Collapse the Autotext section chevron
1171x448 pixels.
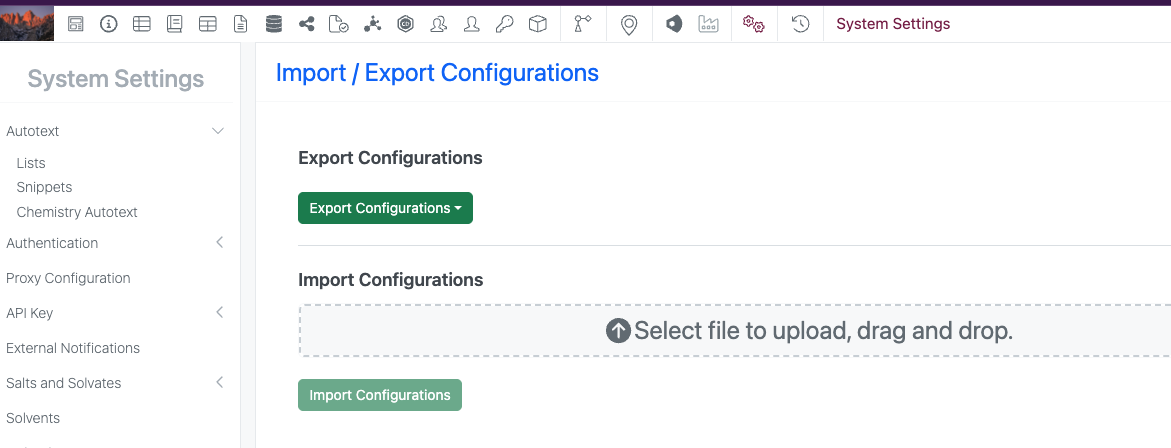point(218,131)
